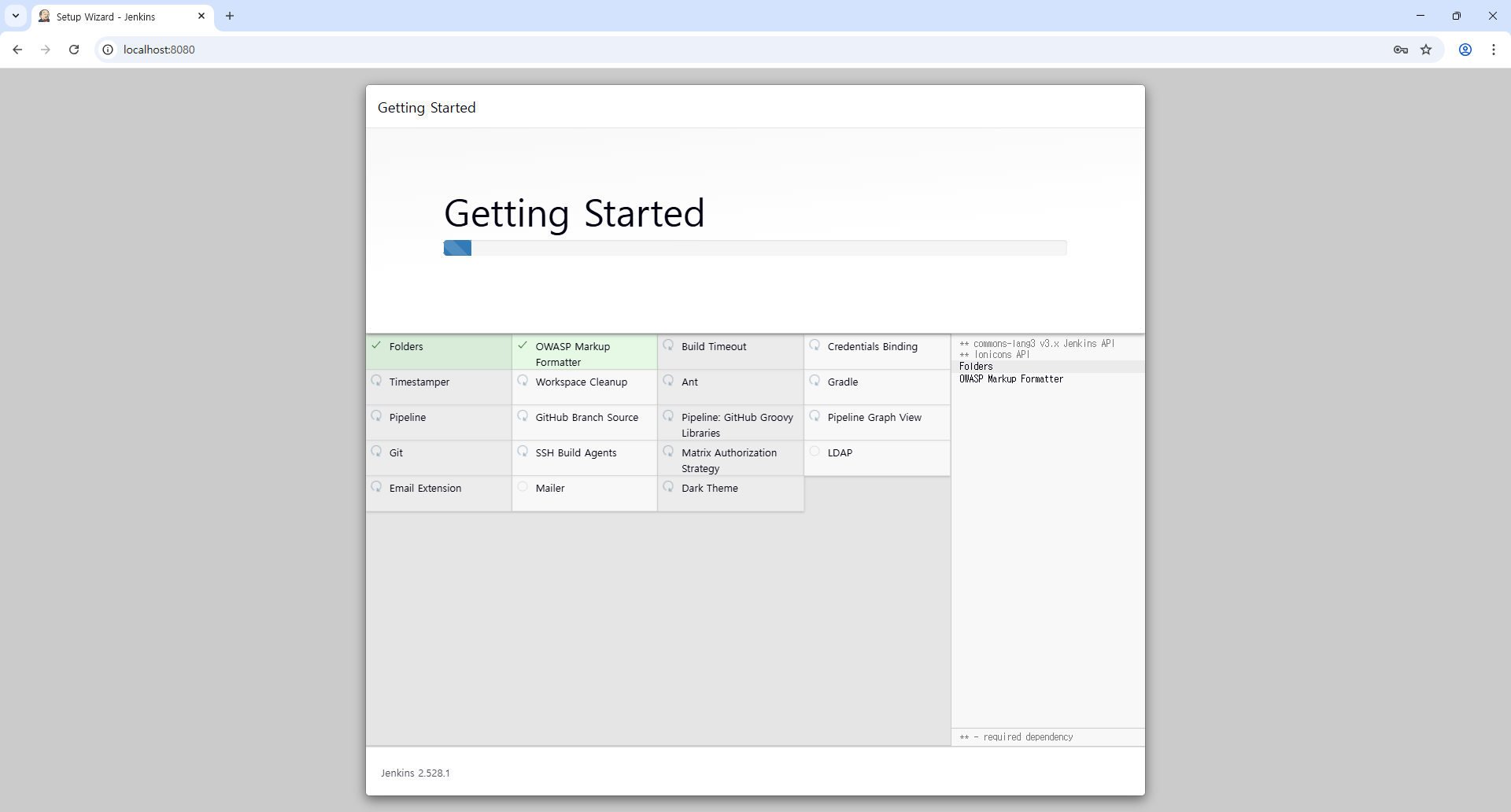Click the Mailer pending circle icon
Screen dimensions: 1511x812
[523, 487]
